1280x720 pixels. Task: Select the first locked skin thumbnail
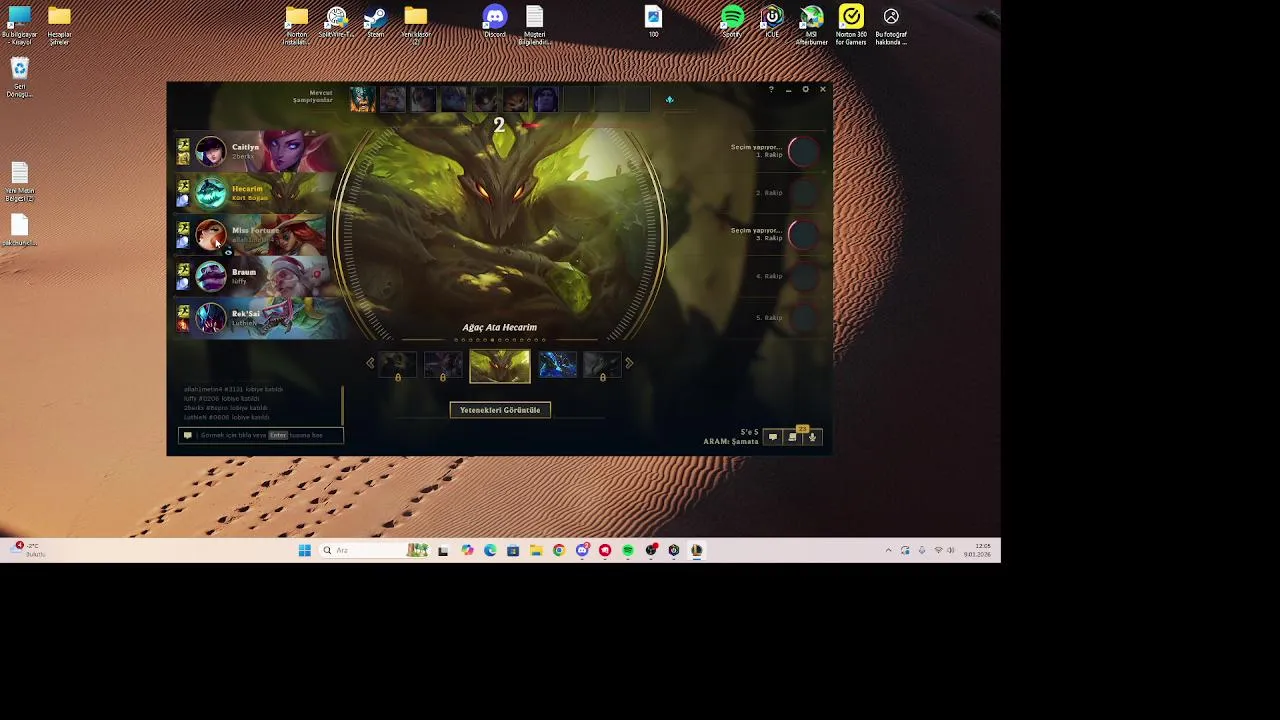coord(398,366)
